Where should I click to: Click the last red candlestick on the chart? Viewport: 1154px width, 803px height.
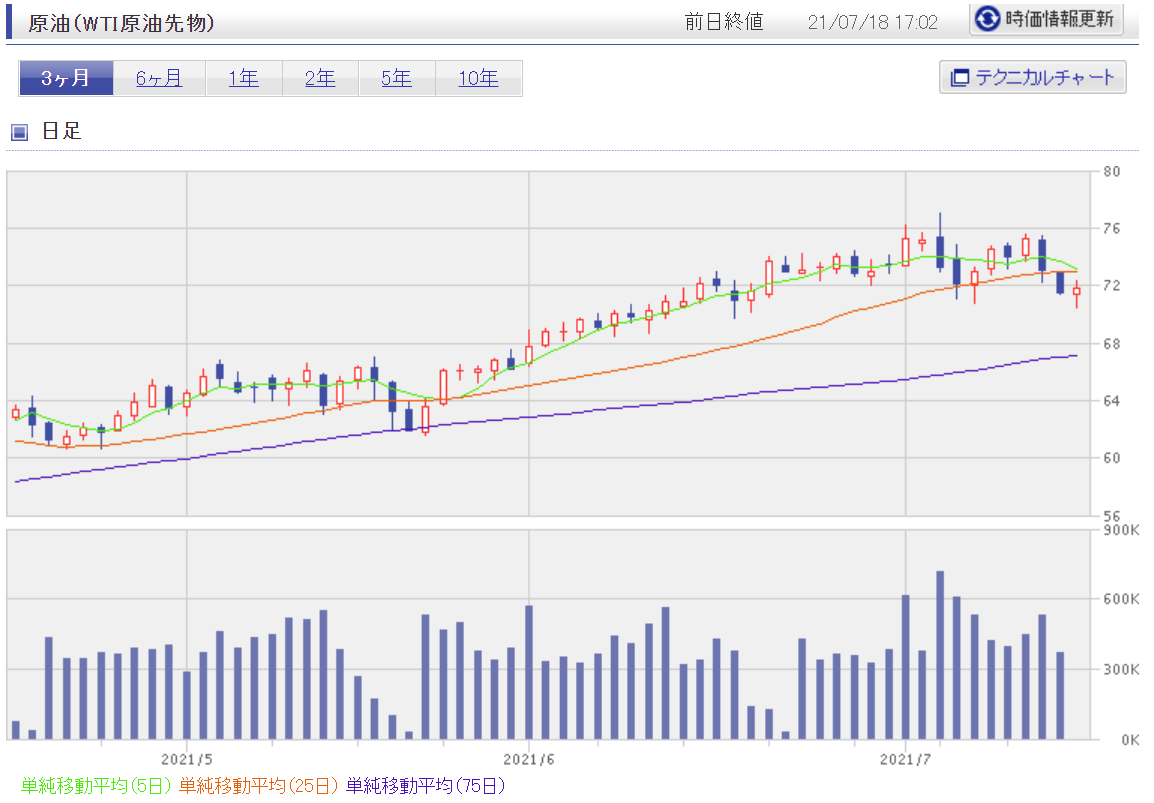(1077, 293)
